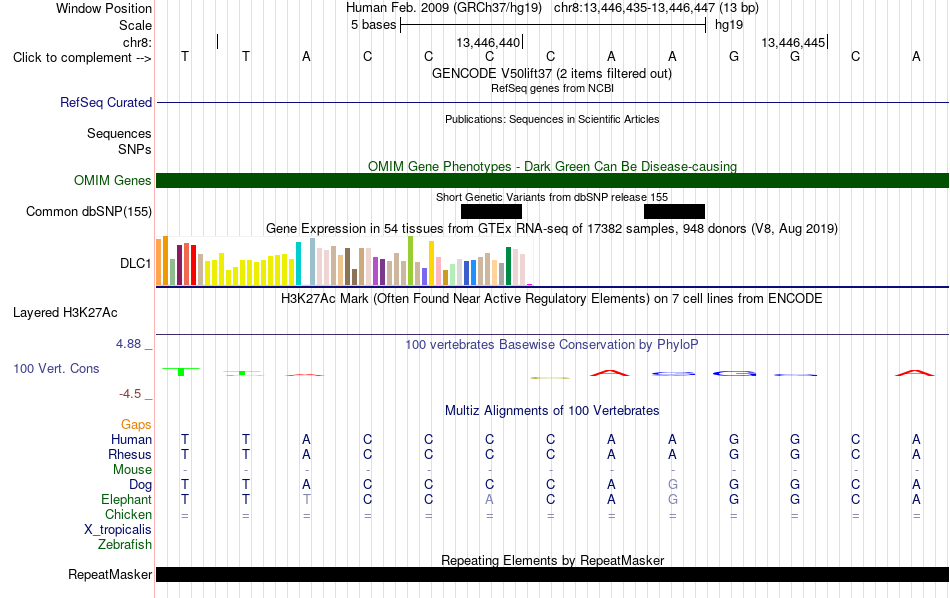Select the dark green OMIM Genes bar
The image size is (950, 598).
552,181
